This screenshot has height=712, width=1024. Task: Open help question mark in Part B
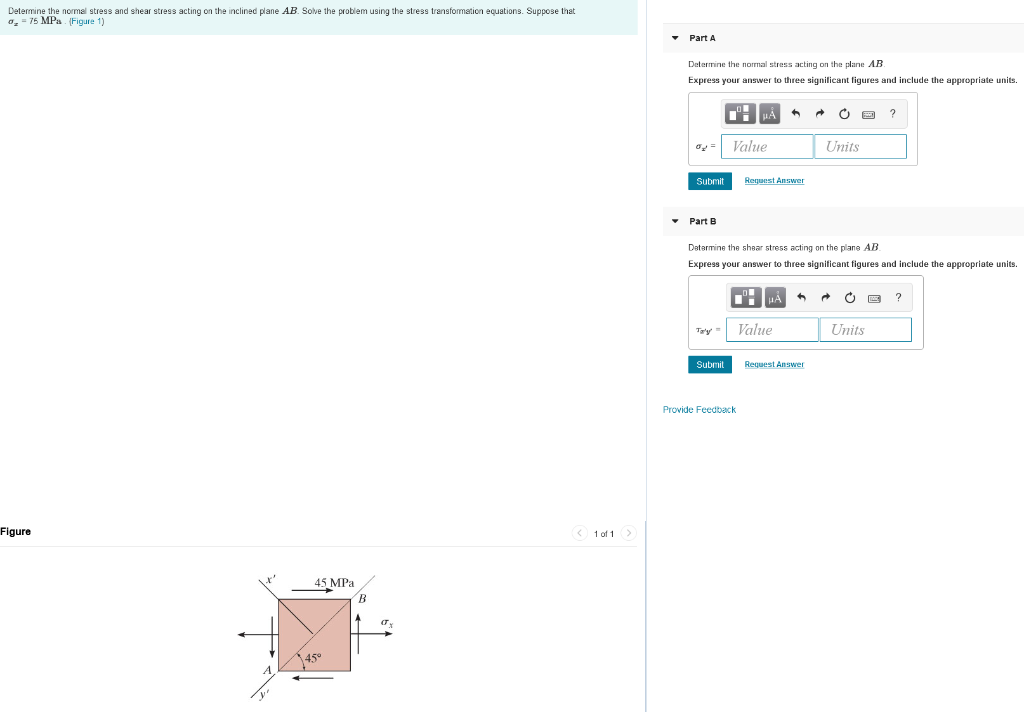tap(899, 298)
